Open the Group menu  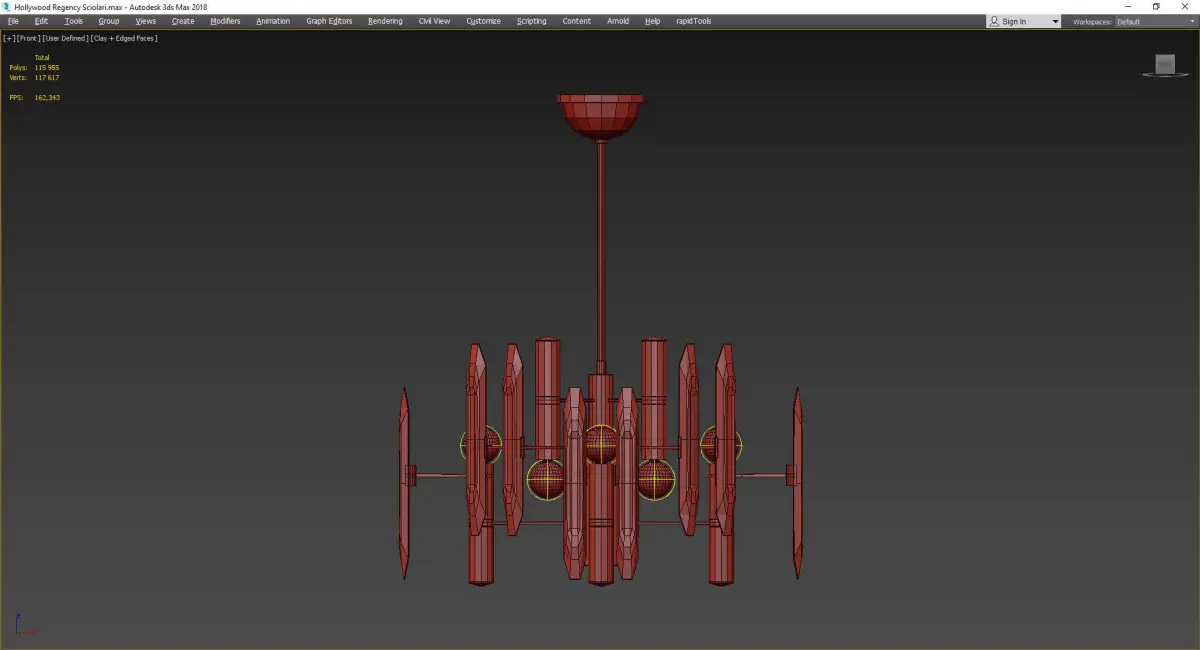[x=108, y=21]
